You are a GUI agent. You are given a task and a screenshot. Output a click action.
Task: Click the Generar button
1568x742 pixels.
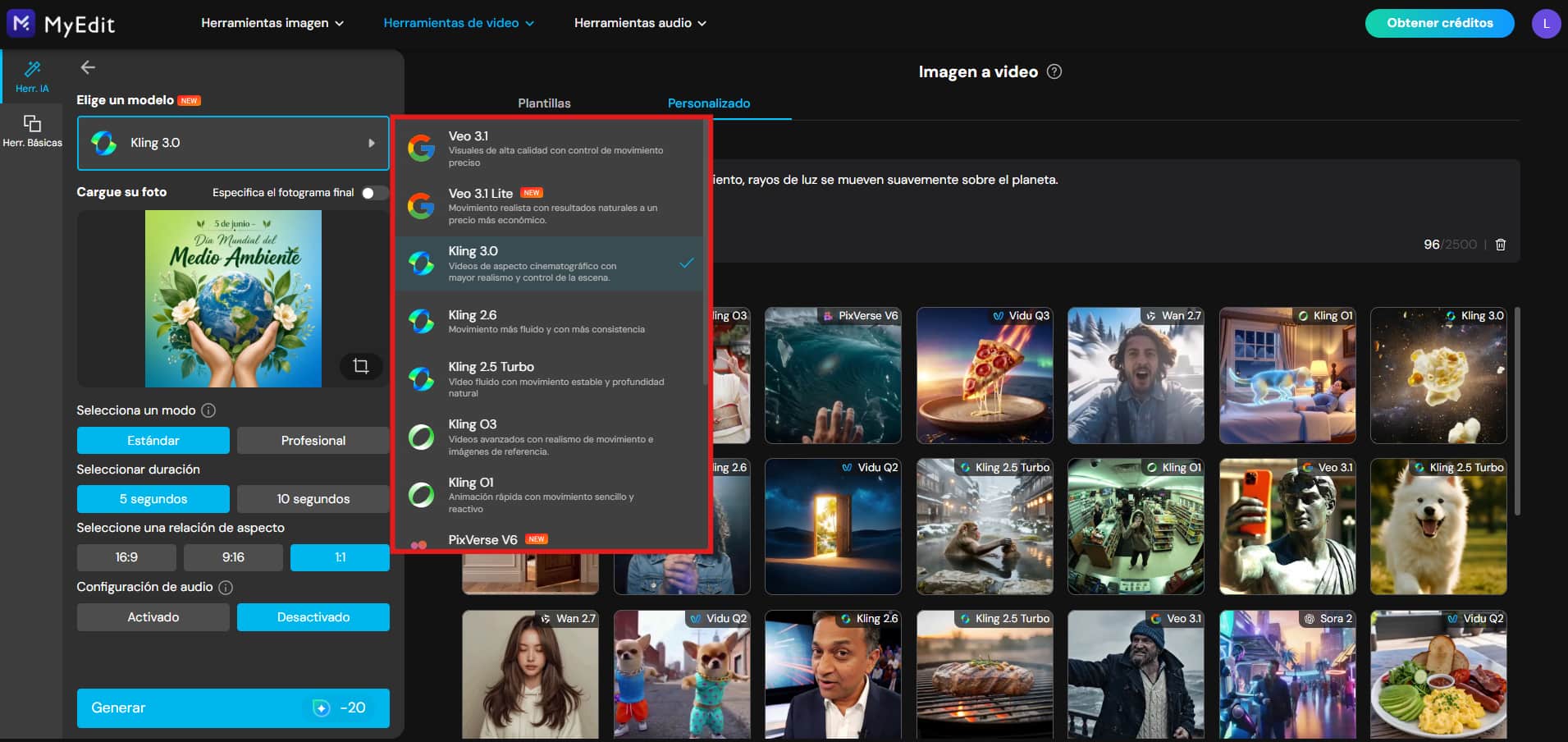click(233, 708)
